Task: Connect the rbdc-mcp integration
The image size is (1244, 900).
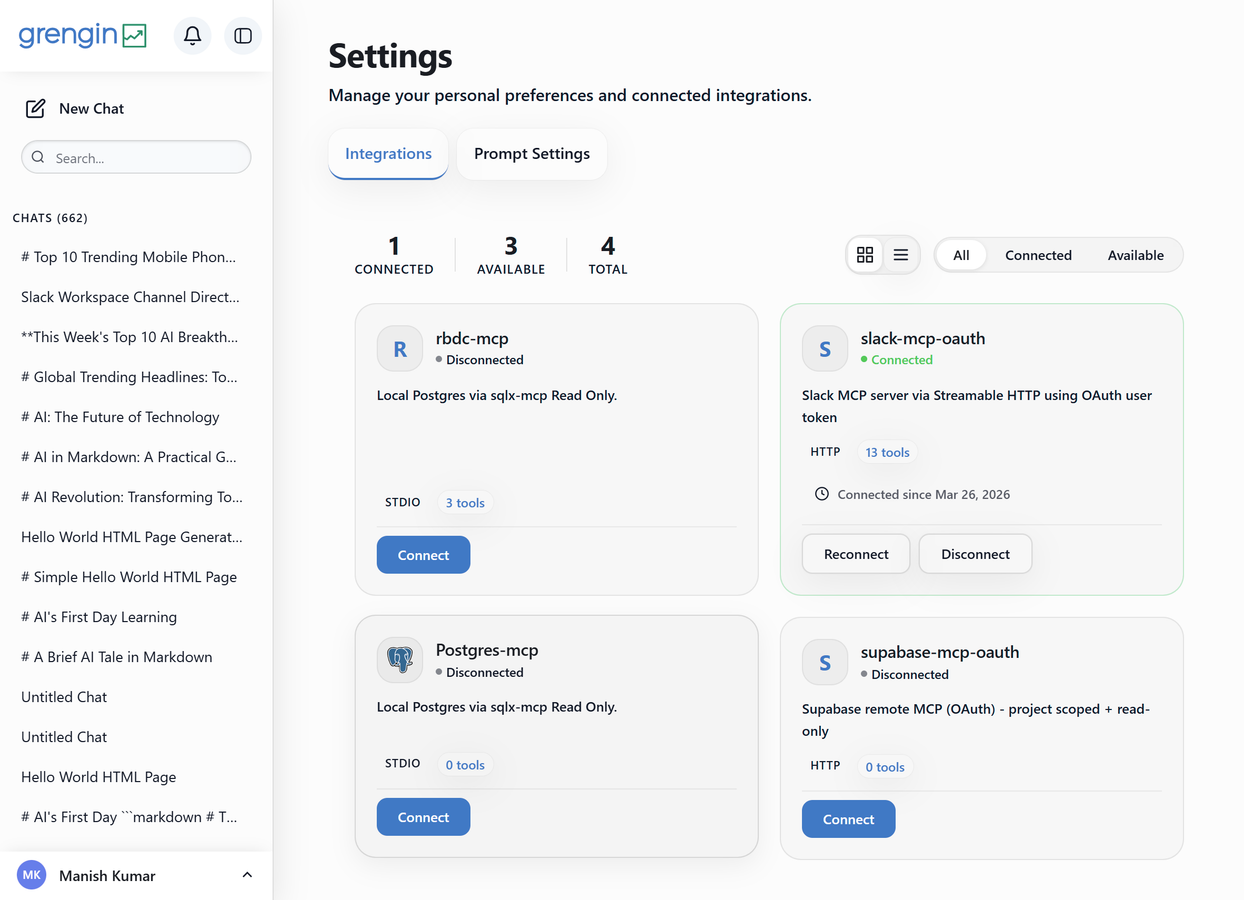Action: [423, 555]
